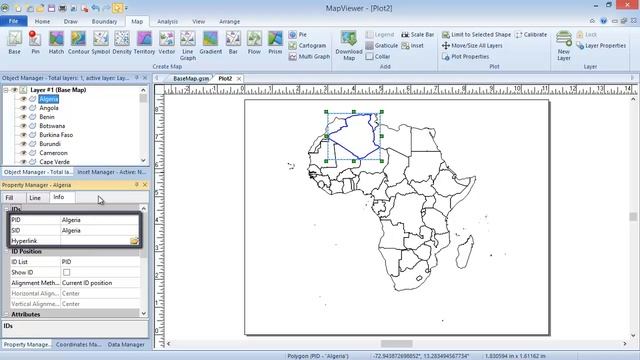Select the Base map tool

coord(15,42)
